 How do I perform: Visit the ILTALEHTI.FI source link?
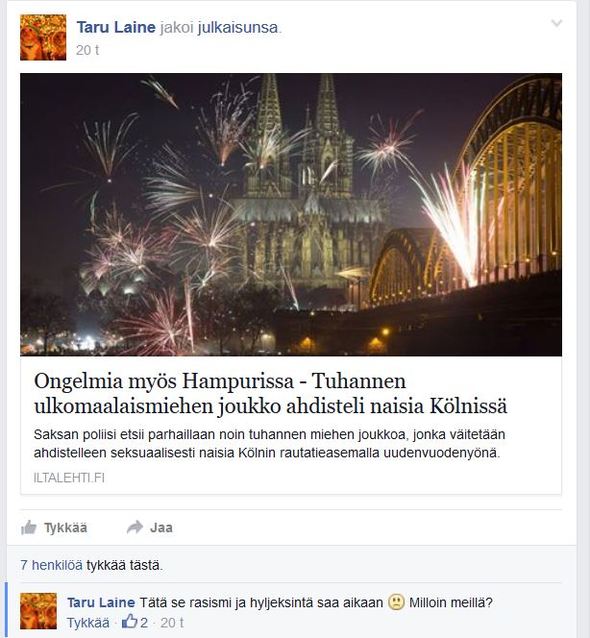point(69,478)
